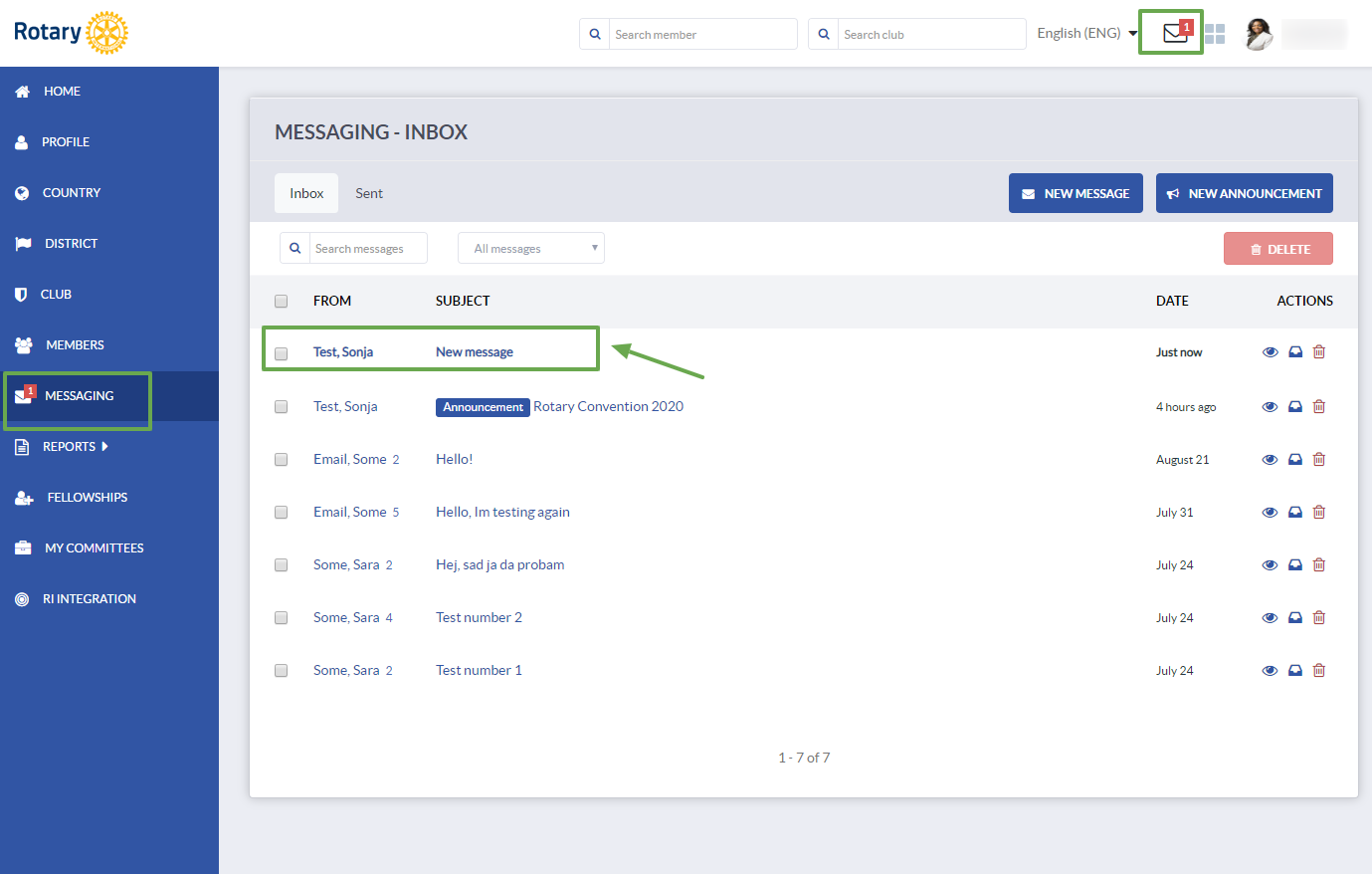
Task: Click the red Delete button
Action: pos(1278,249)
